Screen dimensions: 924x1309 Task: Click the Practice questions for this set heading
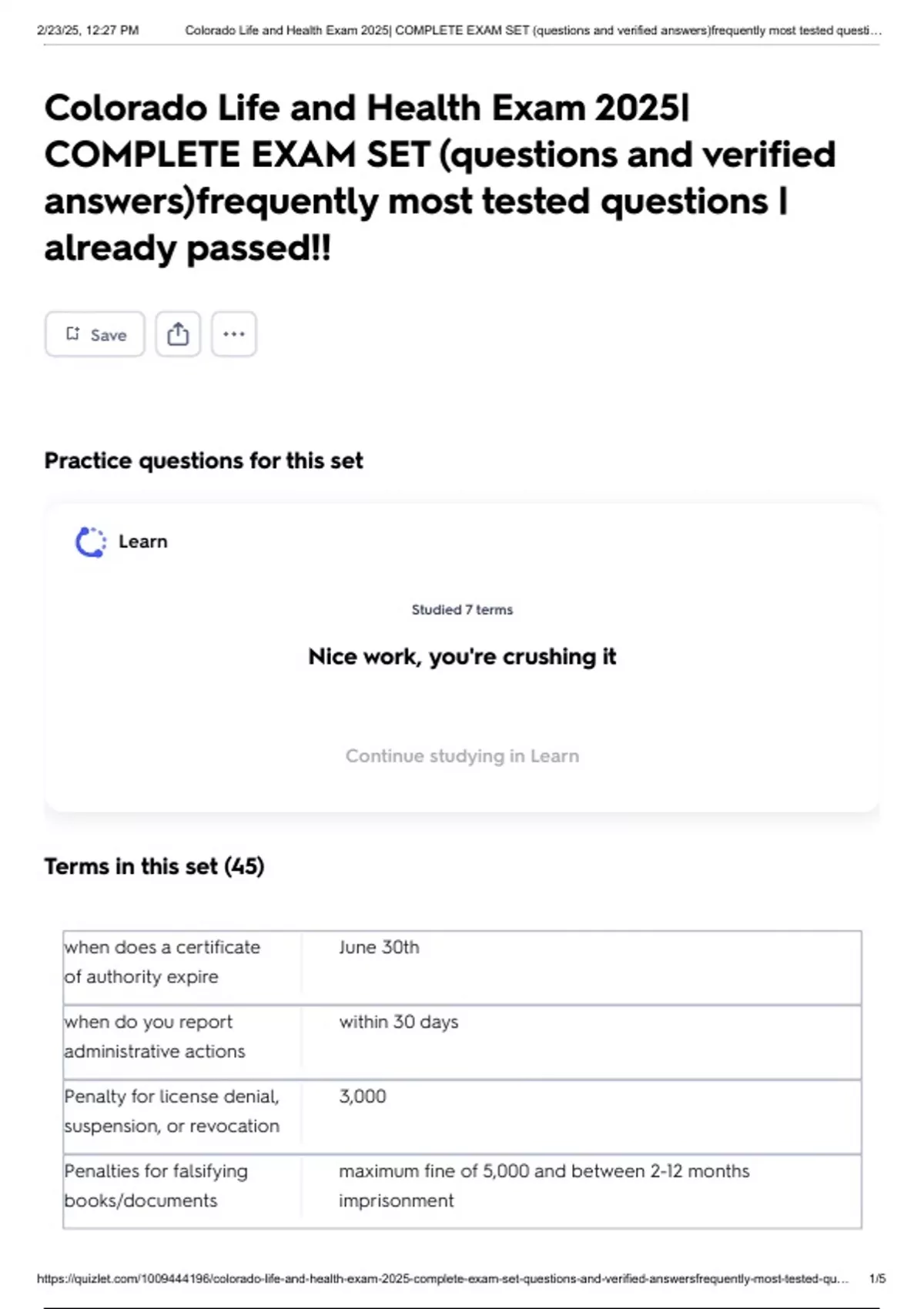pos(203,460)
